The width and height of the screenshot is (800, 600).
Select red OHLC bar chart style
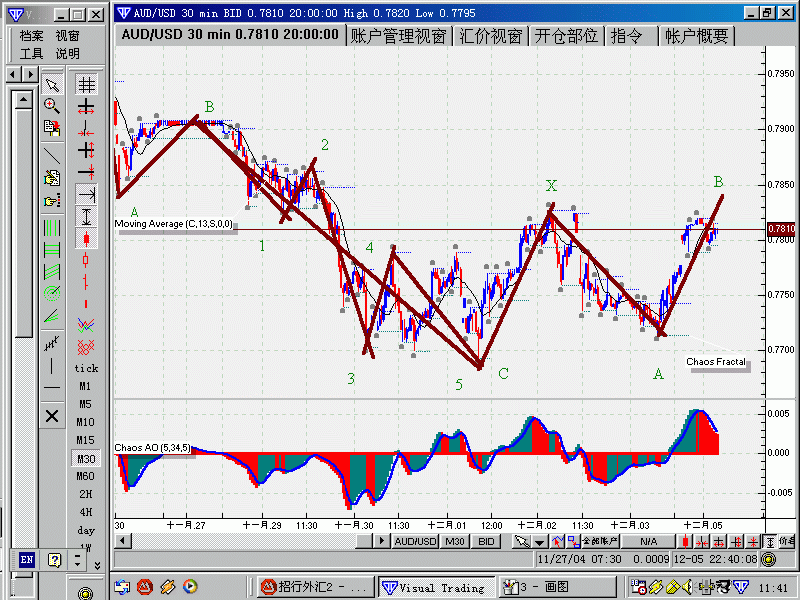(86, 282)
